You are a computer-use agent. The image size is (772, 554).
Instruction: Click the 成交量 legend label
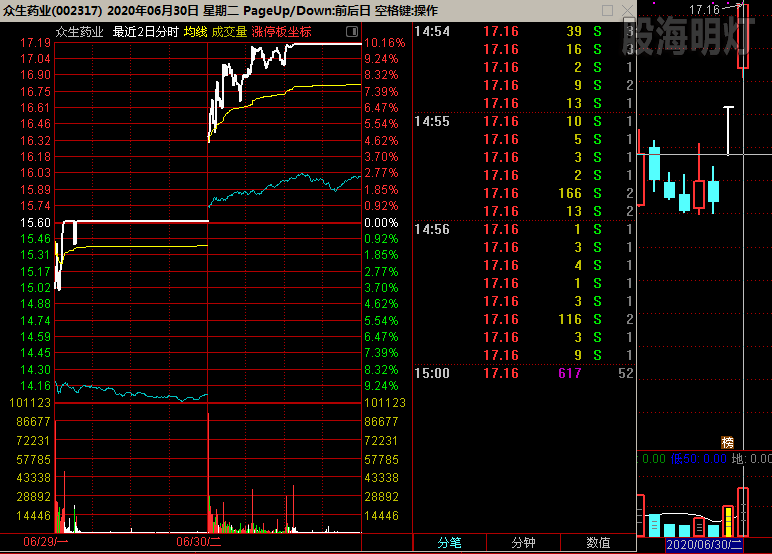coord(229,32)
